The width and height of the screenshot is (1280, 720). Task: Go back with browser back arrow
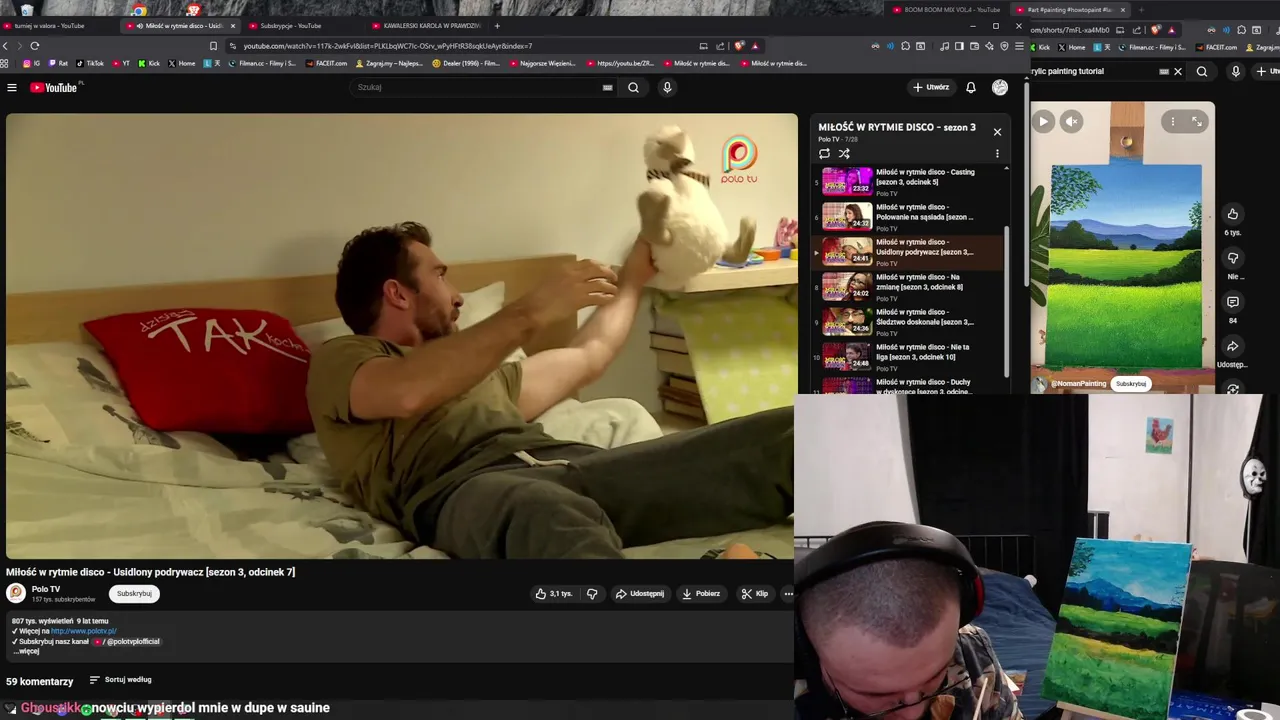[x=6, y=46]
